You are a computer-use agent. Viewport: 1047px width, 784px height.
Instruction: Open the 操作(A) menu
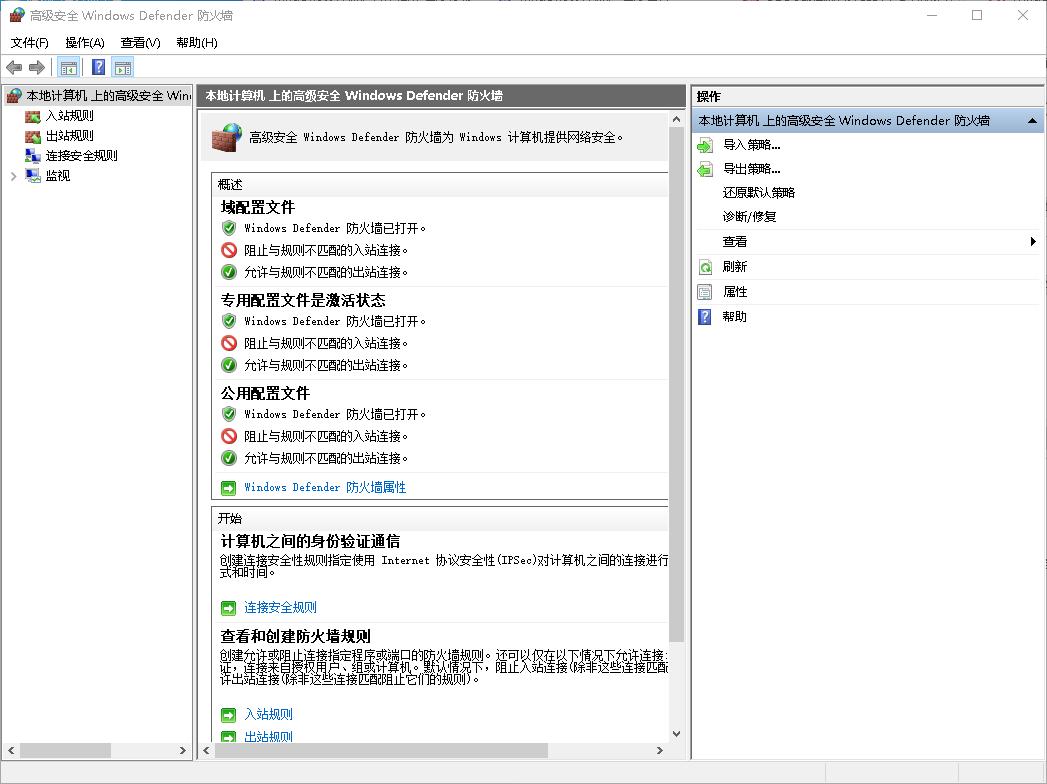85,43
